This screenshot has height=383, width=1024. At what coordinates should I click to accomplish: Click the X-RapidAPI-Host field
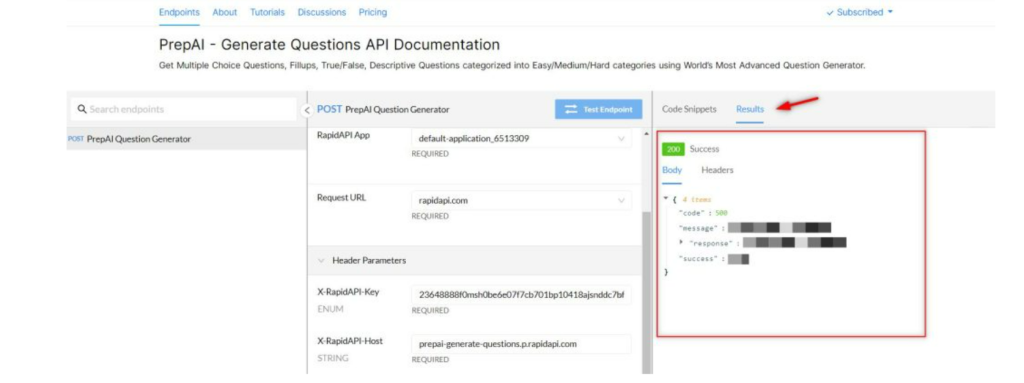pyautogui.click(x=521, y=343)
